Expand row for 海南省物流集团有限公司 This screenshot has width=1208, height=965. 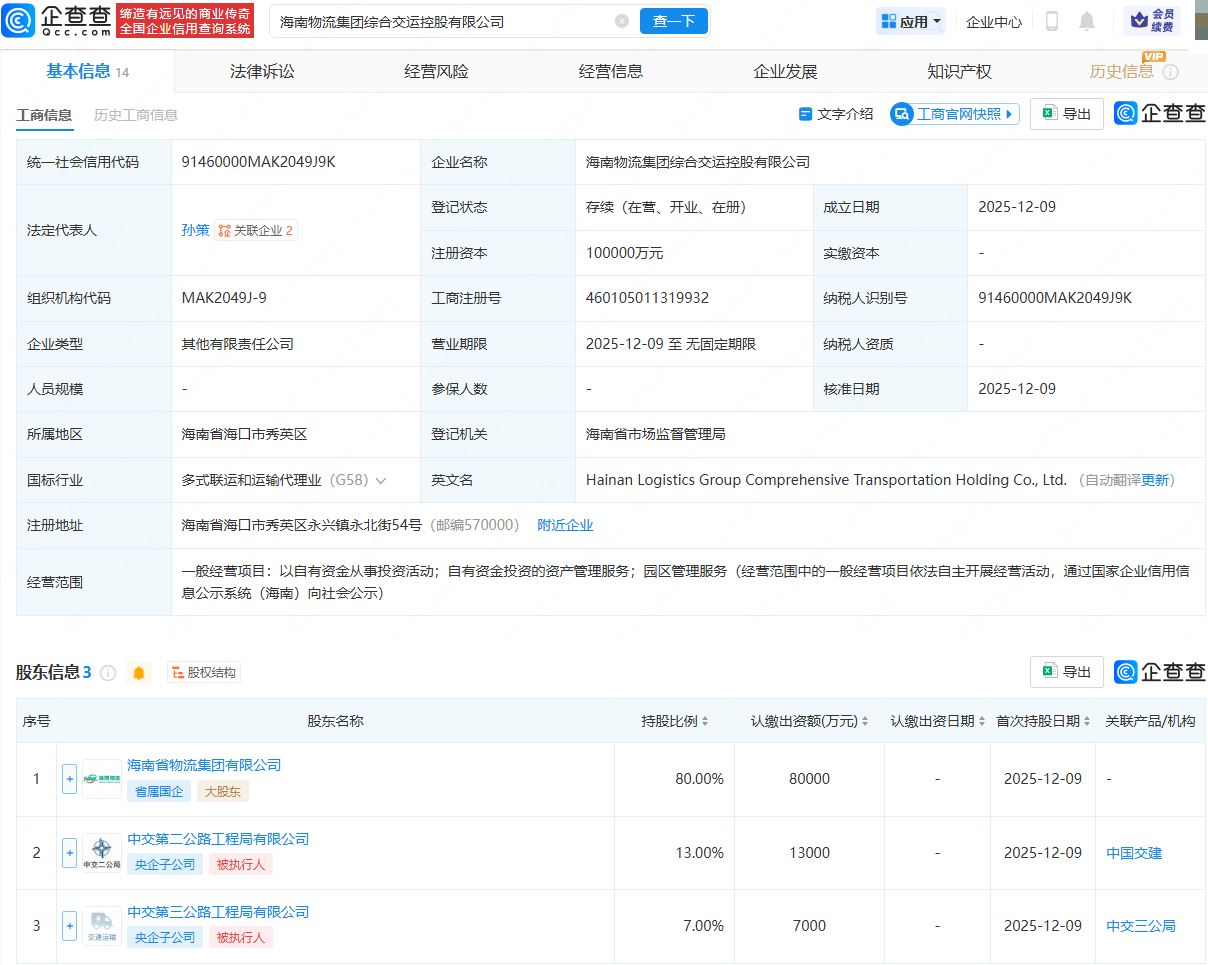(x=69, y=779)
